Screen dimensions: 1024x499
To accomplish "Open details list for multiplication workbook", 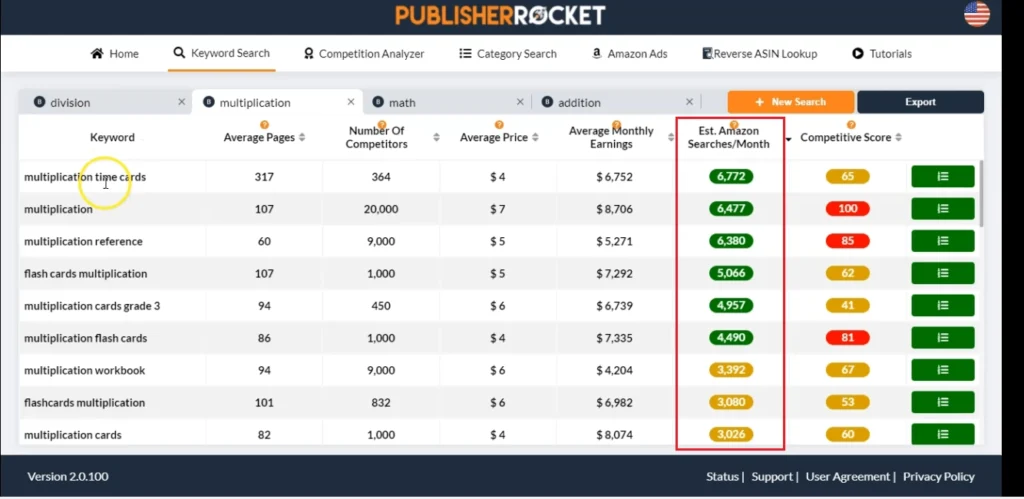I will pos(942,370).
